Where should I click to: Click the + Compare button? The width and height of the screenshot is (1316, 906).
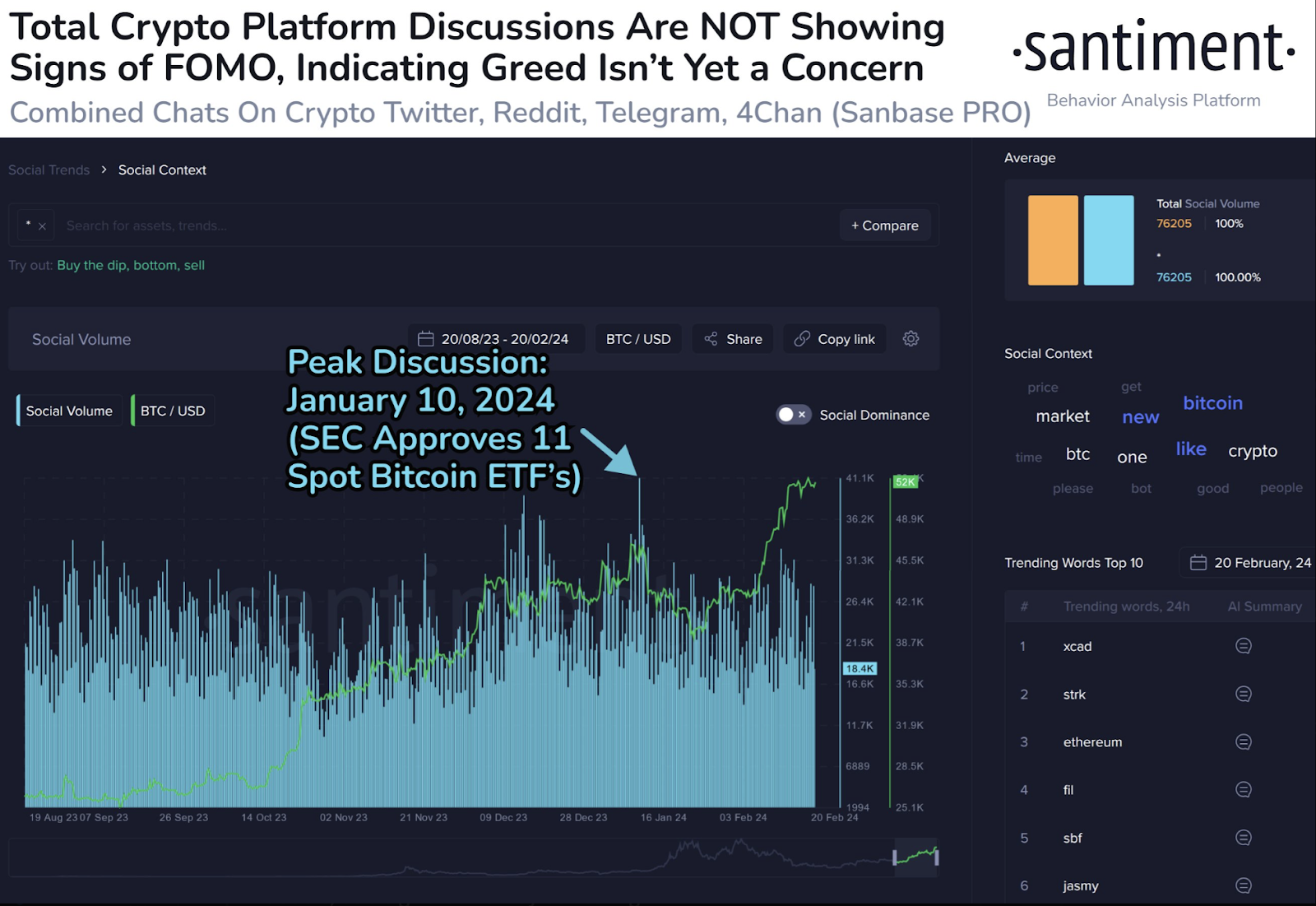(885, 225)
